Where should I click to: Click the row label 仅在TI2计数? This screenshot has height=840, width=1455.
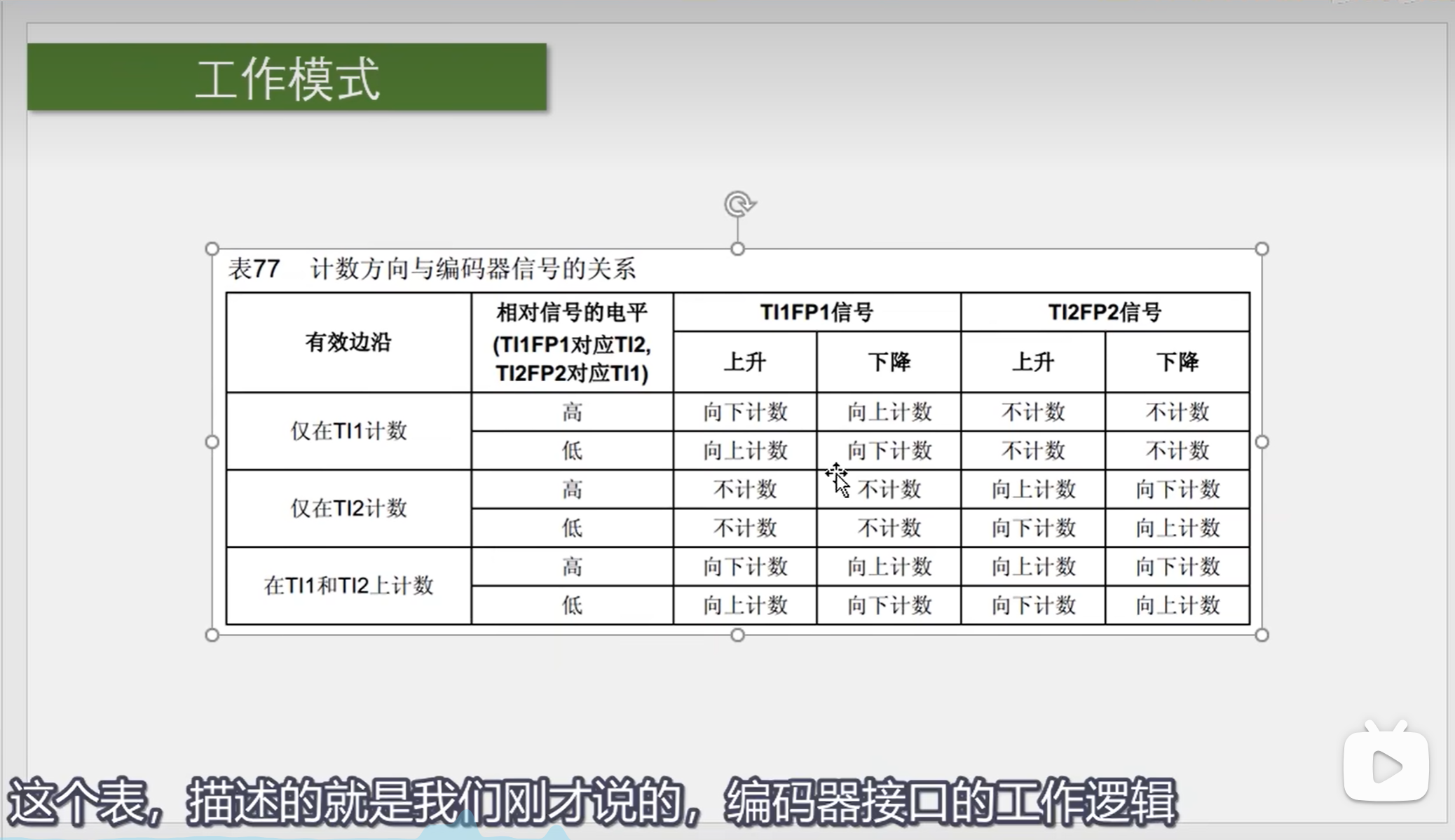[x=348, y=508]
